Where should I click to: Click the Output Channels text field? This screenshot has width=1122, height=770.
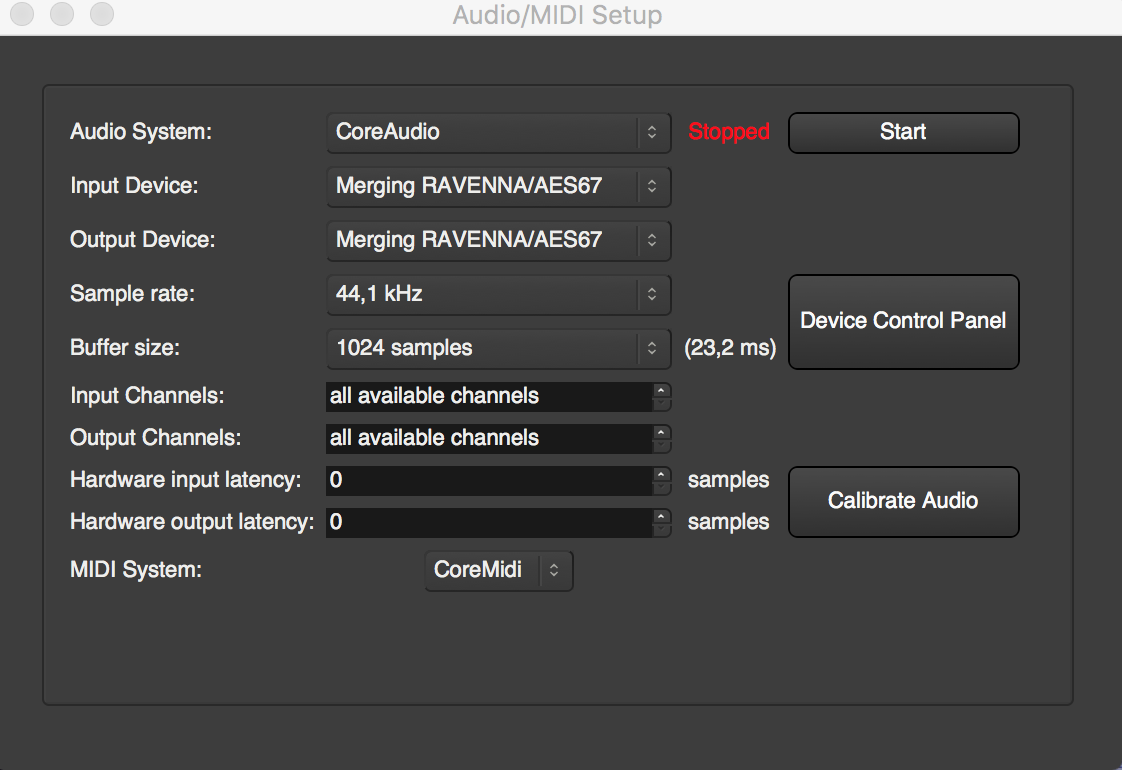click(x=488, y=438)
